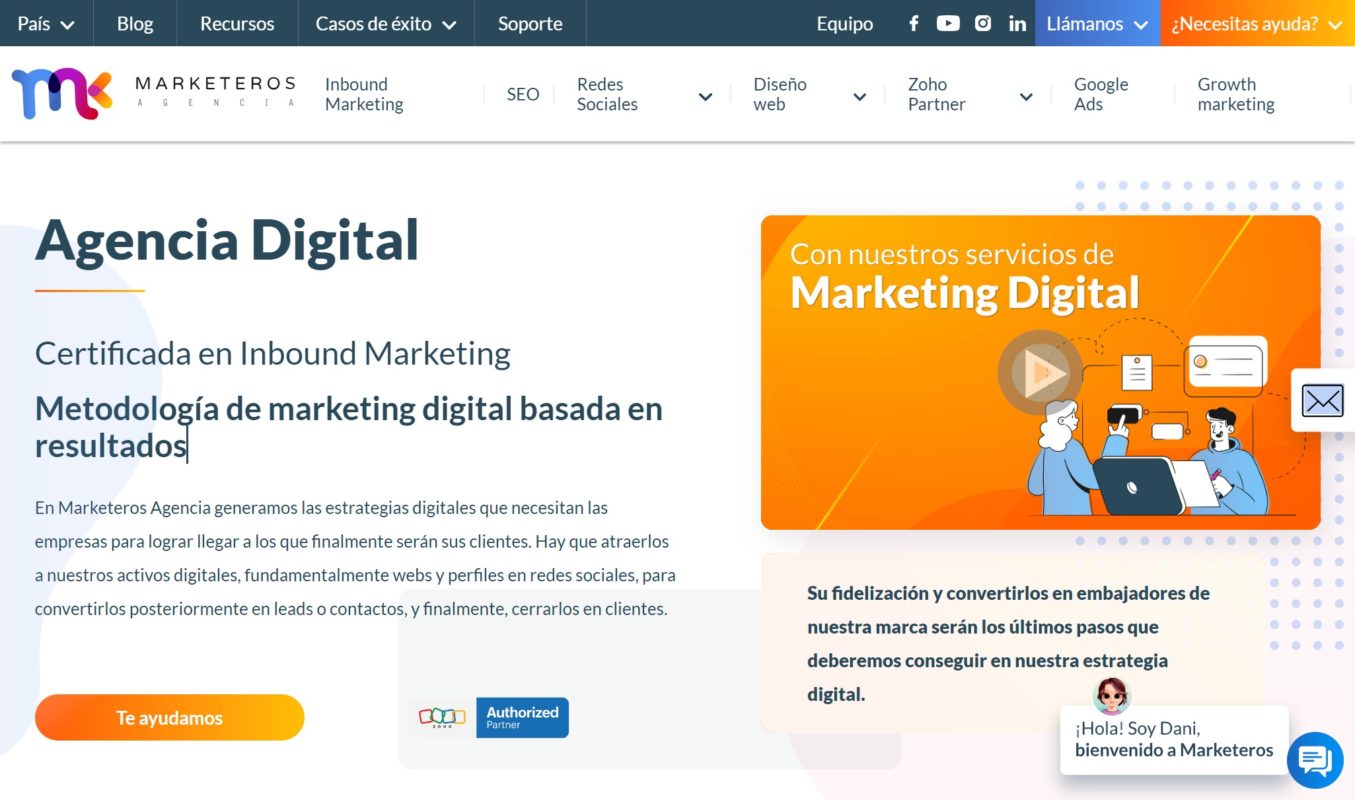Open the Instagram social icon
Image resolution: width=1355 pixels, height=800 pixels.
pyautogui.click(x=983, y=23)
